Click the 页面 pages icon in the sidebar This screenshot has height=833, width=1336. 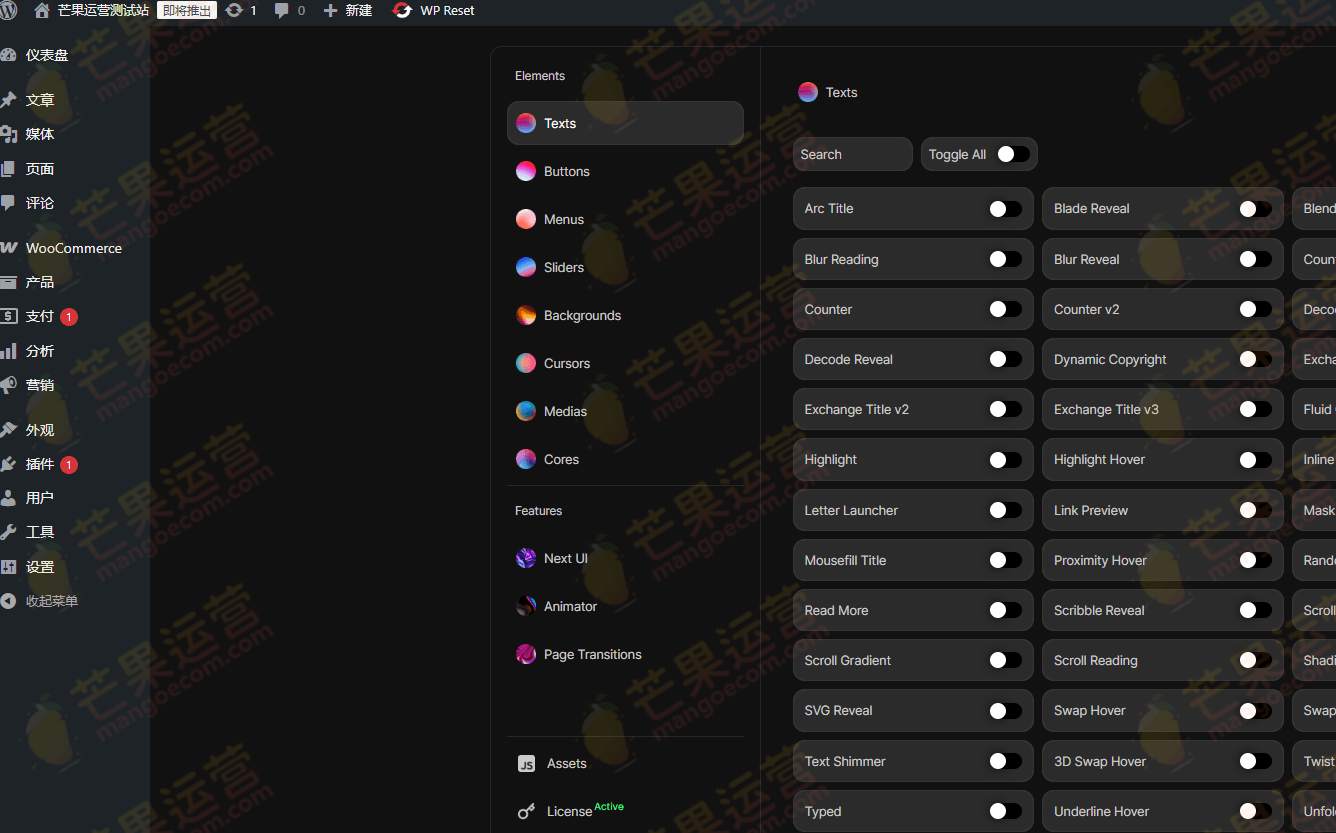point(8,169)
